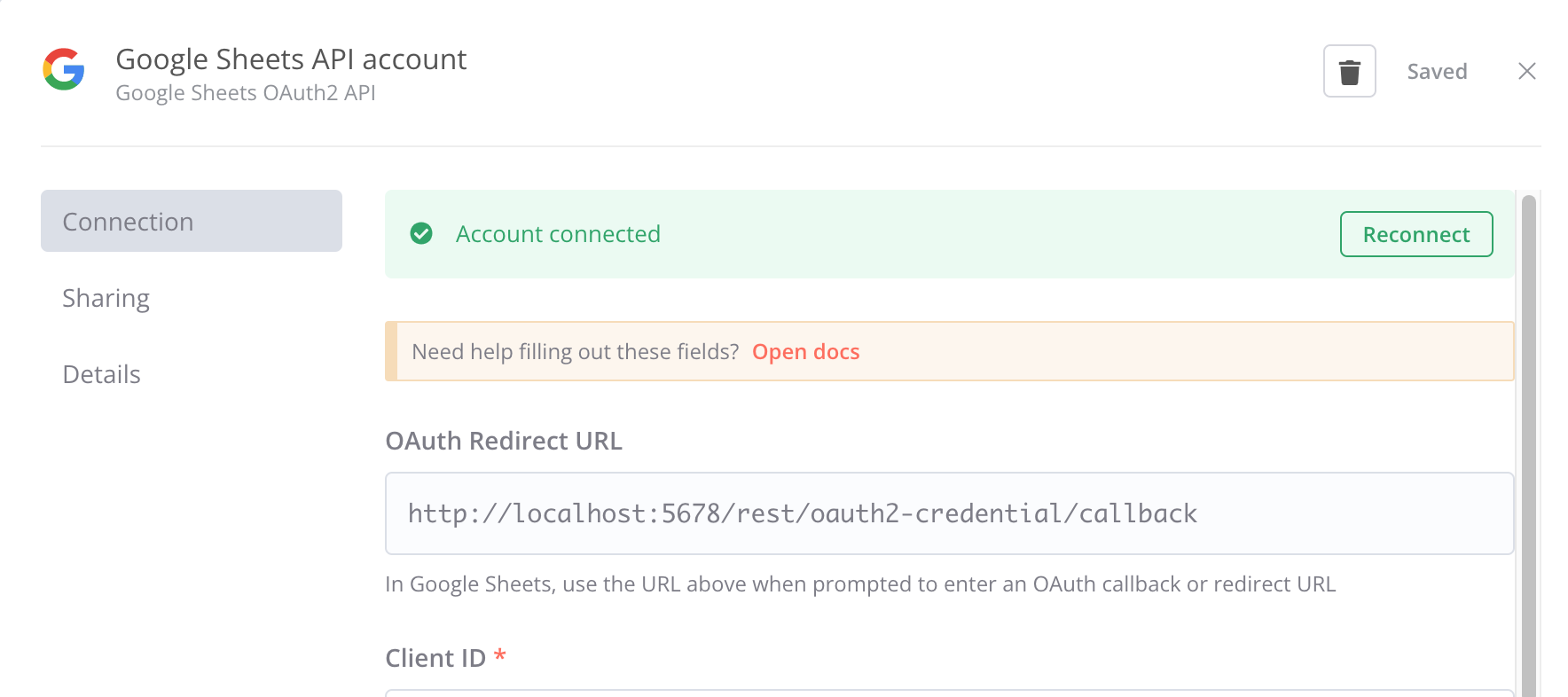1568x697 pixels.
Task: Follow the Open docs link
Action: (x=805, y=352)
